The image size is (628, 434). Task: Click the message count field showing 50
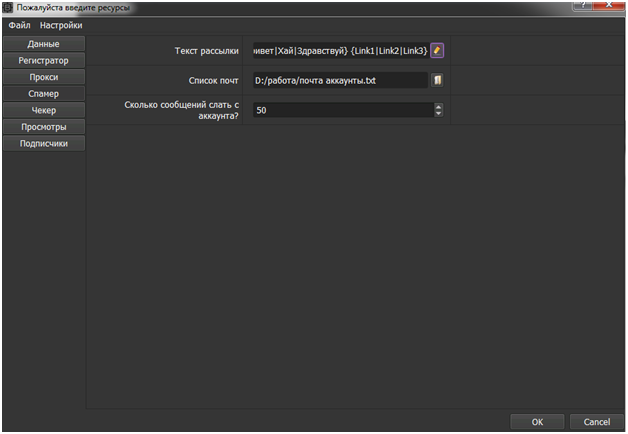coord(340,110)
